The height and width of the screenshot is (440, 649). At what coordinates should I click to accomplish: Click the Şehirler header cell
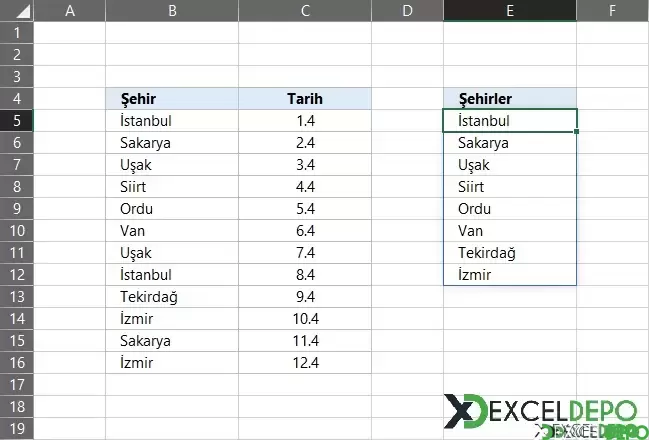[510, 99]
